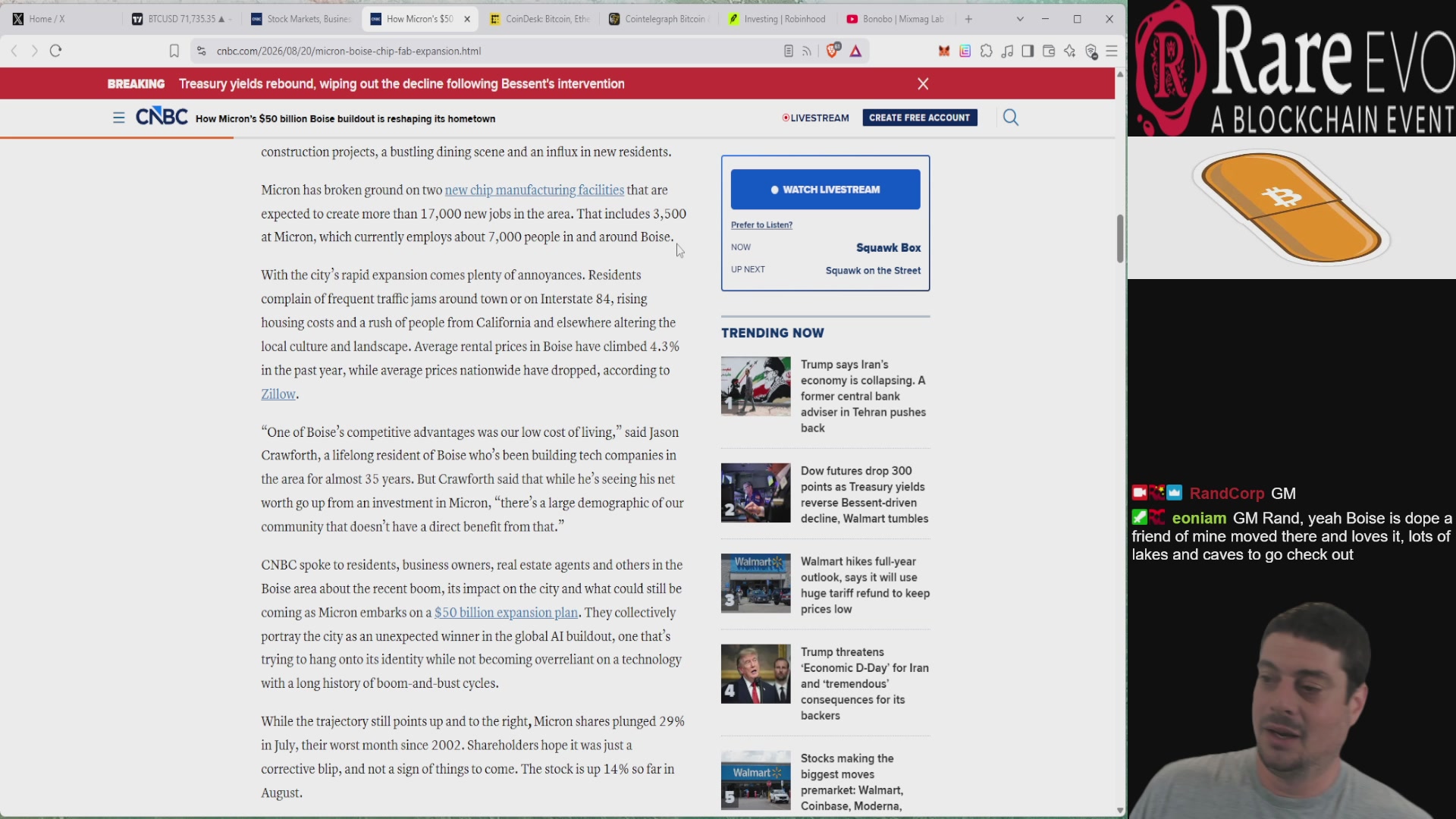The height and width of the screenshot is (819, 1456).
Task: Open a new browser tab
Action: 968,19
